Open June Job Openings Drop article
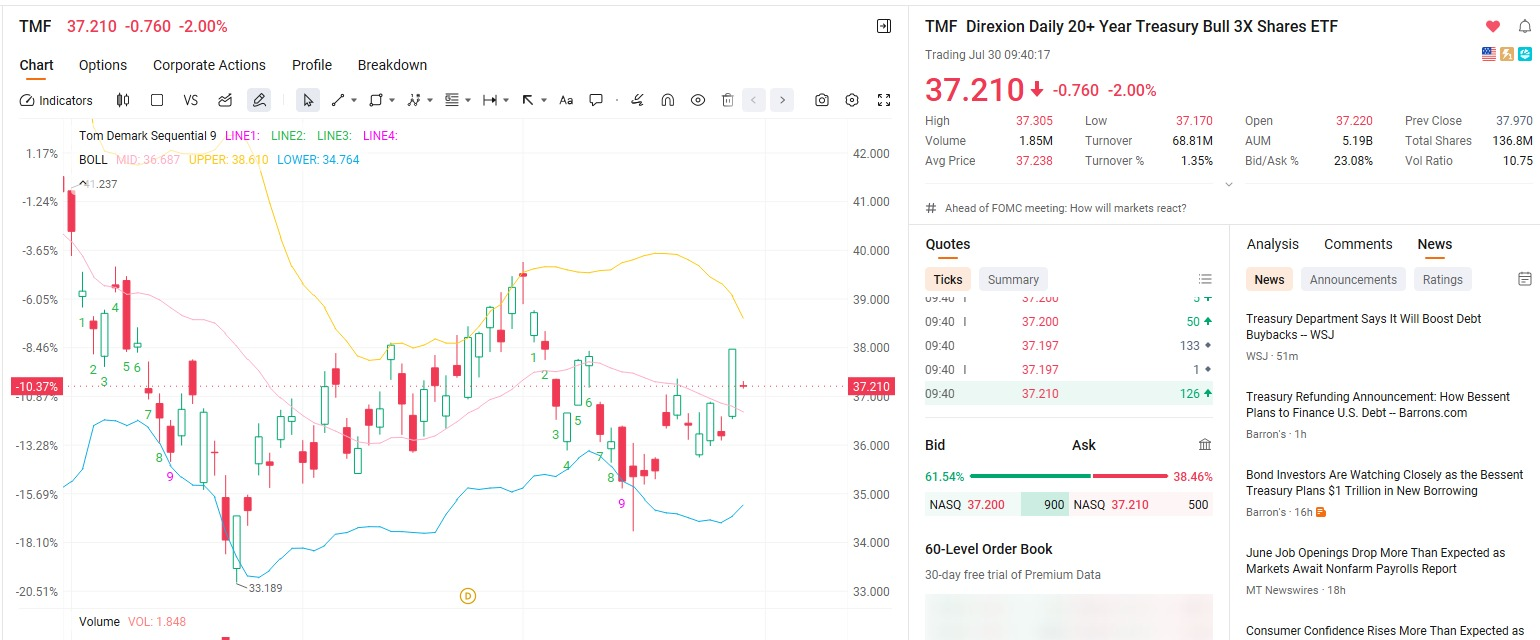Viewport: 1540px width, 640px height. point(1375,561)
